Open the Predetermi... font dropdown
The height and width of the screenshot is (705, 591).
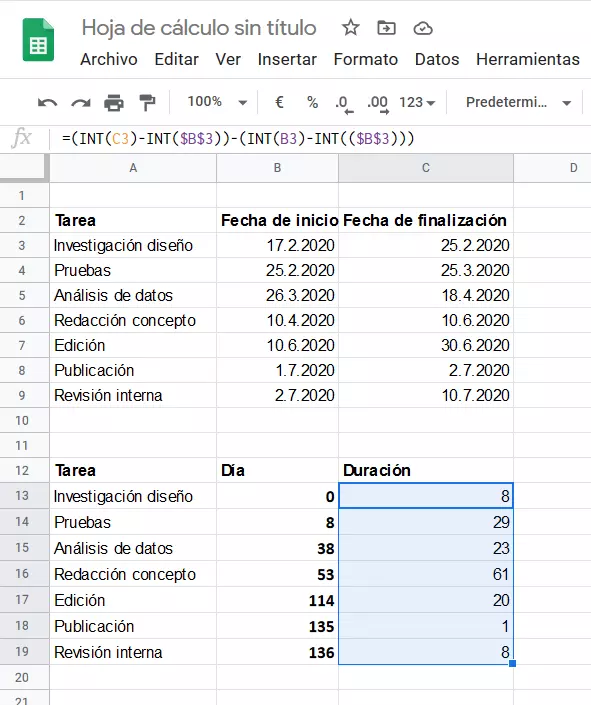point(518,103)
